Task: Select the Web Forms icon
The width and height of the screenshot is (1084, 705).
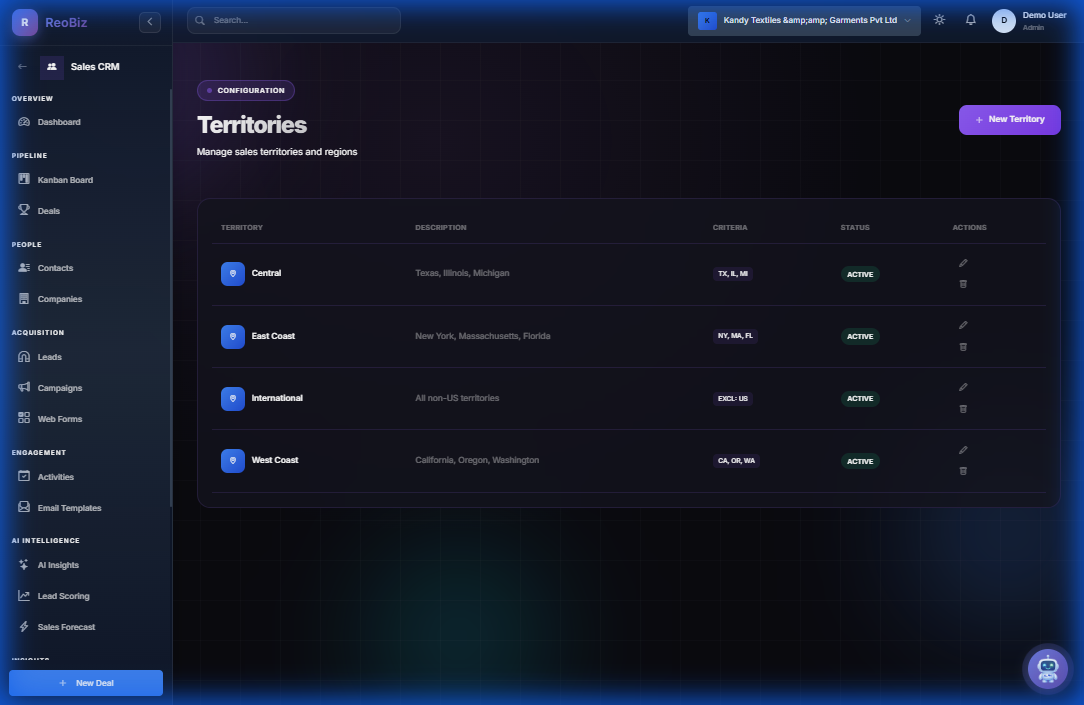Action: point(27,418)
